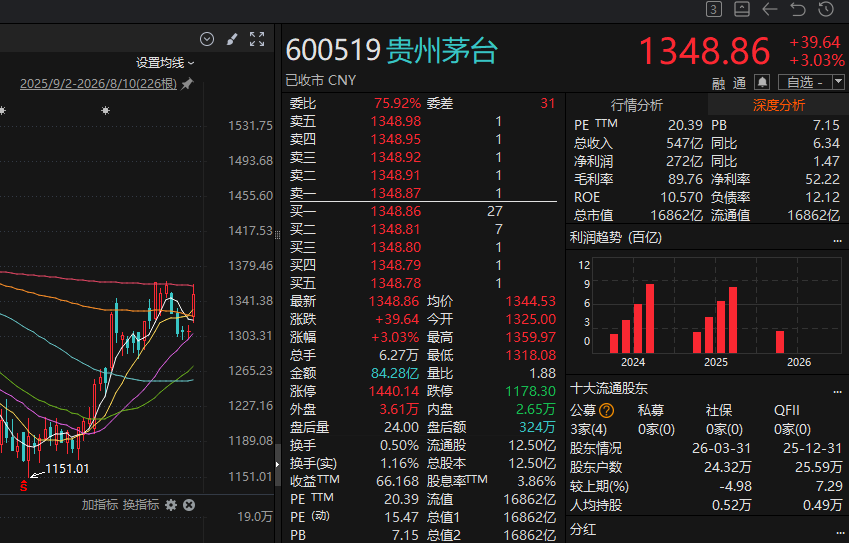Click the stock code 600519
The image size is (849, 543).
(333, 50)
